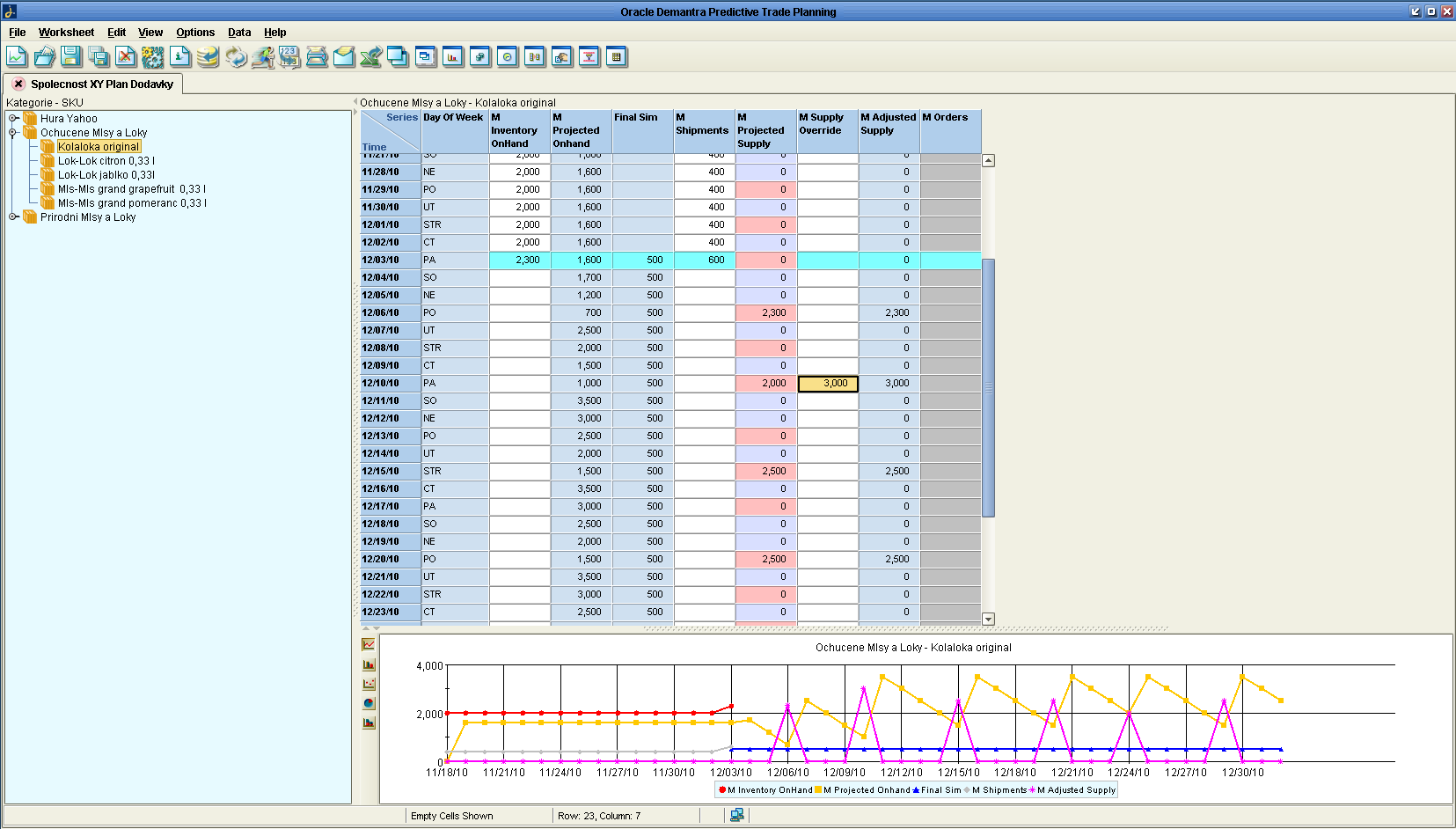This screenshot has height=829, width=1456.
Task: Click M Supply Override cell for 12/06/10
Action: tap(828, 312)
